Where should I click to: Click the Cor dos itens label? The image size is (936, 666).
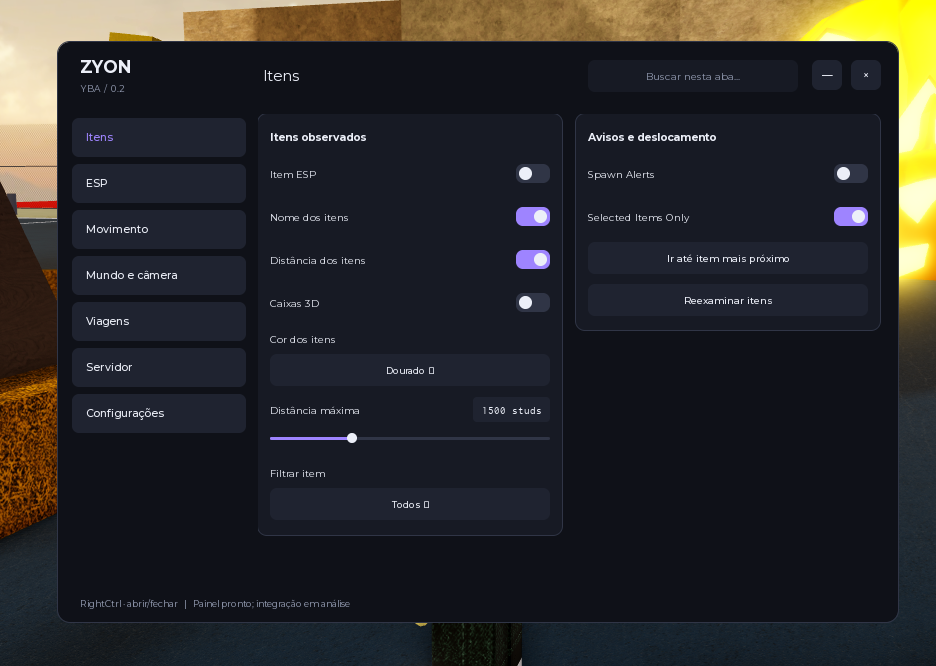(303, 340)
